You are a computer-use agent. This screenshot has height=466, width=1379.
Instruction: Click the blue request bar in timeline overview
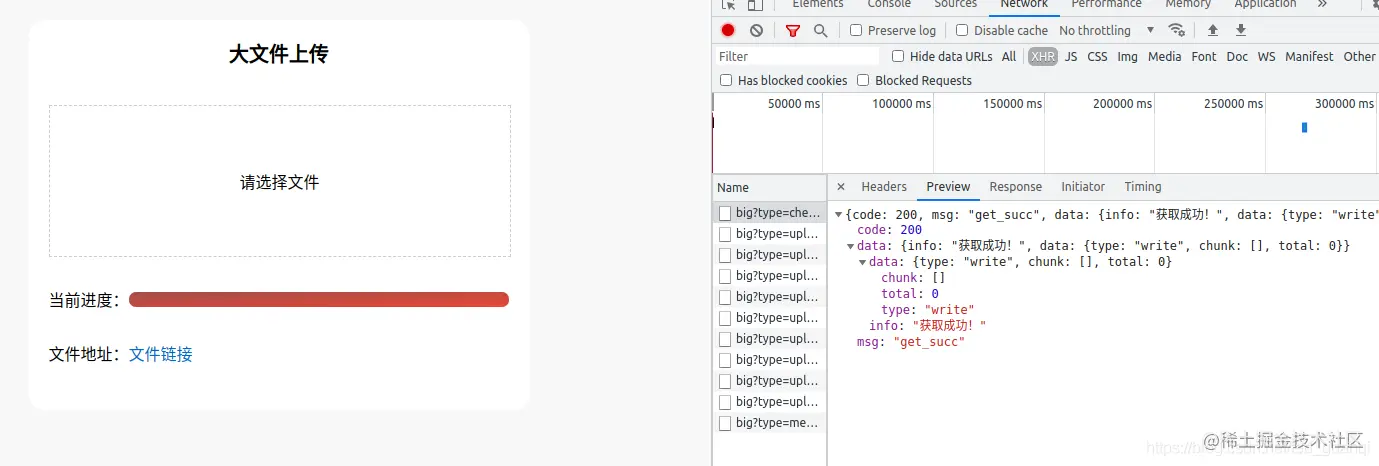pos(1304,128)
